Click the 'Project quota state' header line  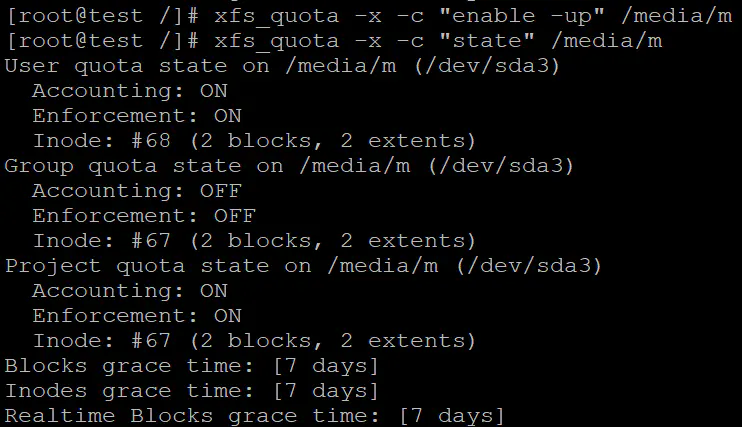pos(303,266)
